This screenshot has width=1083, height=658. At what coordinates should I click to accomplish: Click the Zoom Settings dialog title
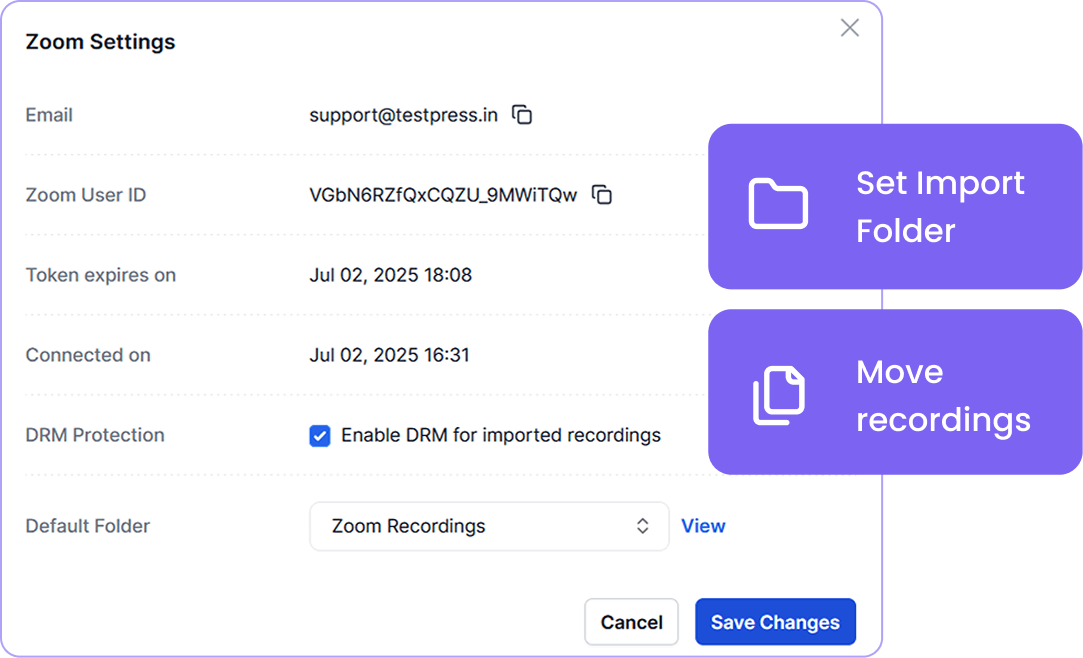click(100, 42)
